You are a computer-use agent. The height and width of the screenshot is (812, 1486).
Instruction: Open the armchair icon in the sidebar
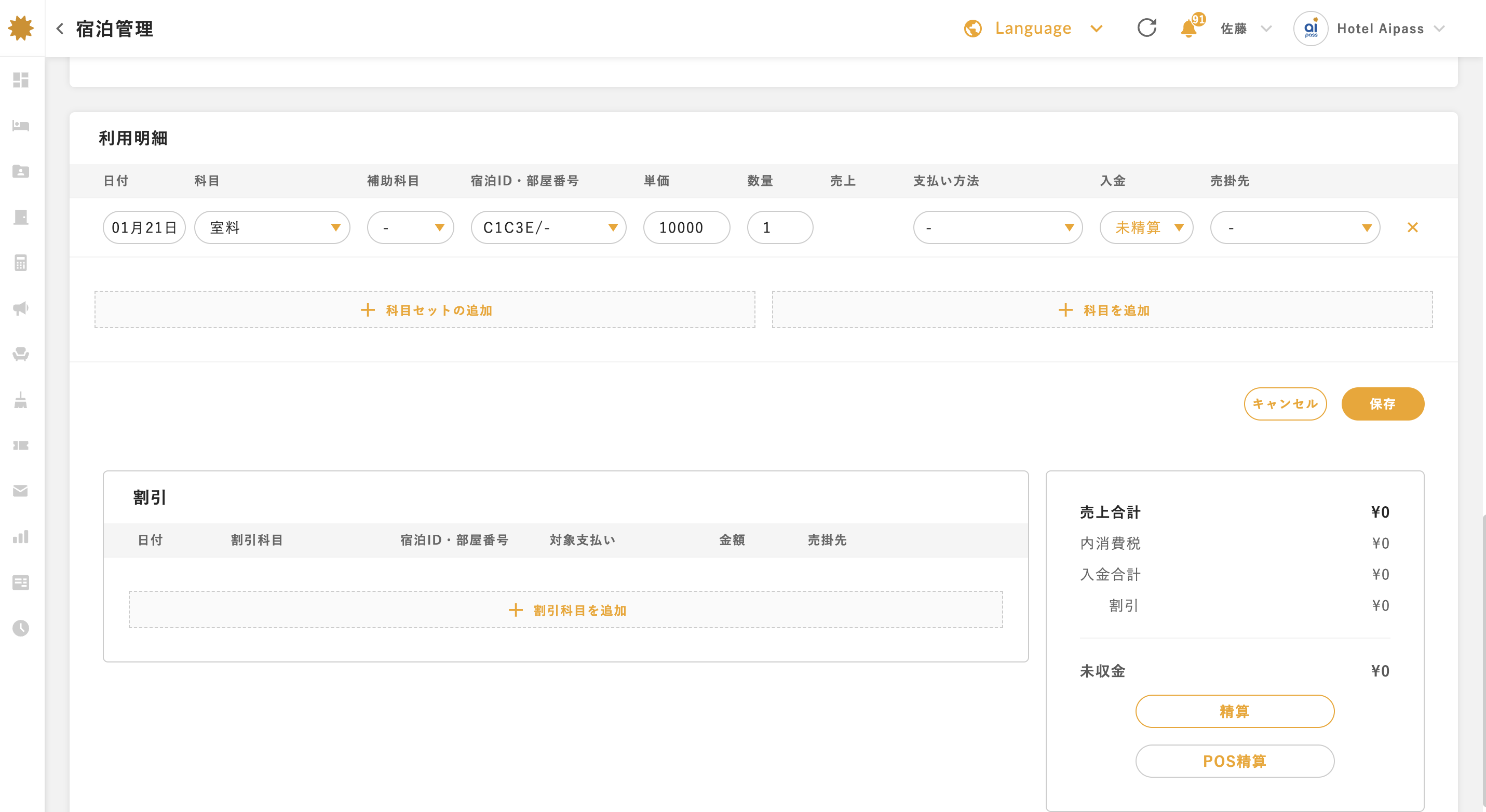coord(21,354)
